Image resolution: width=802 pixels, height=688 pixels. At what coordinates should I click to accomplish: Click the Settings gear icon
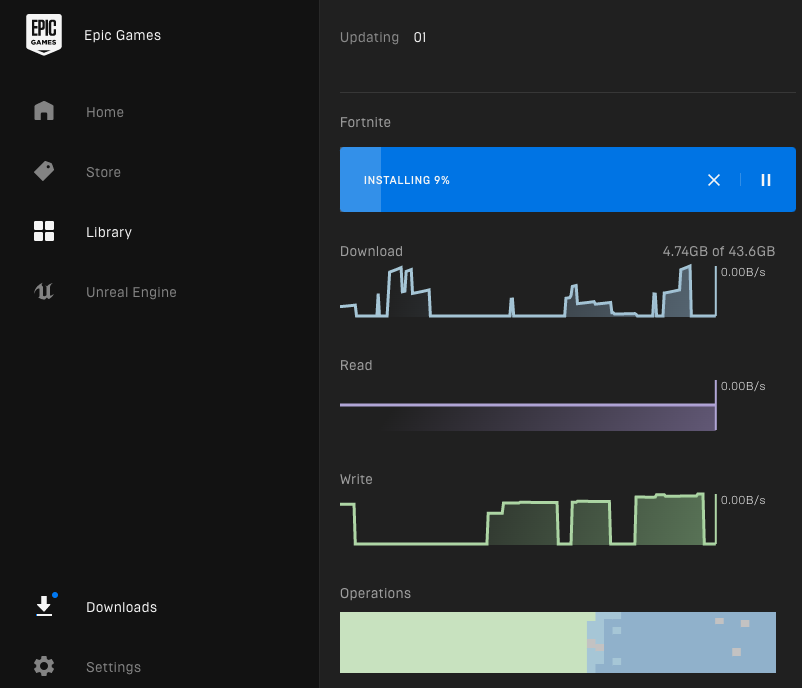(44, 666)
